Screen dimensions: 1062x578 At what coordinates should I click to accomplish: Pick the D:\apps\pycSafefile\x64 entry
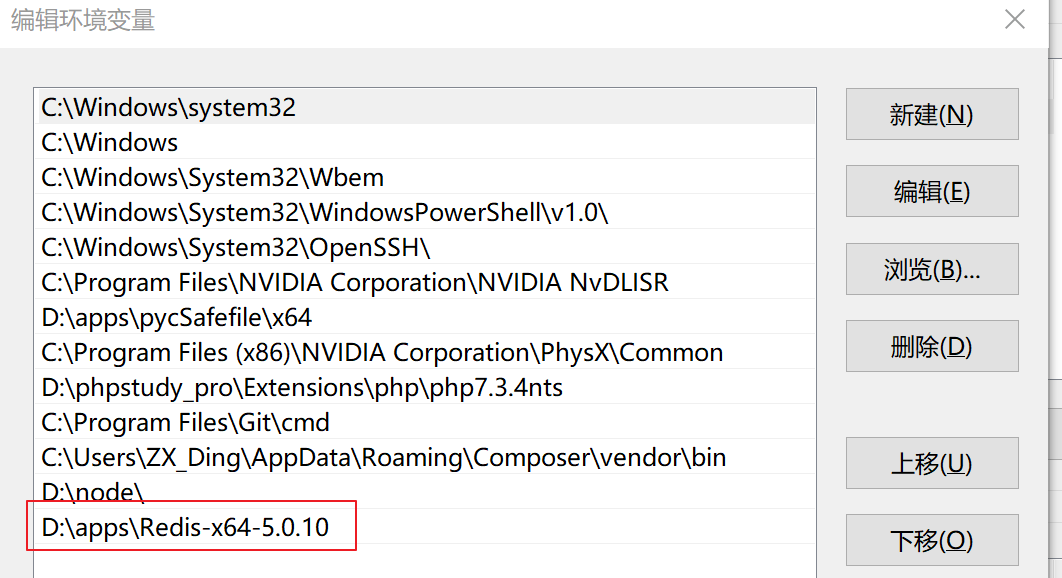pyautogui.click(x=177, y=318)
